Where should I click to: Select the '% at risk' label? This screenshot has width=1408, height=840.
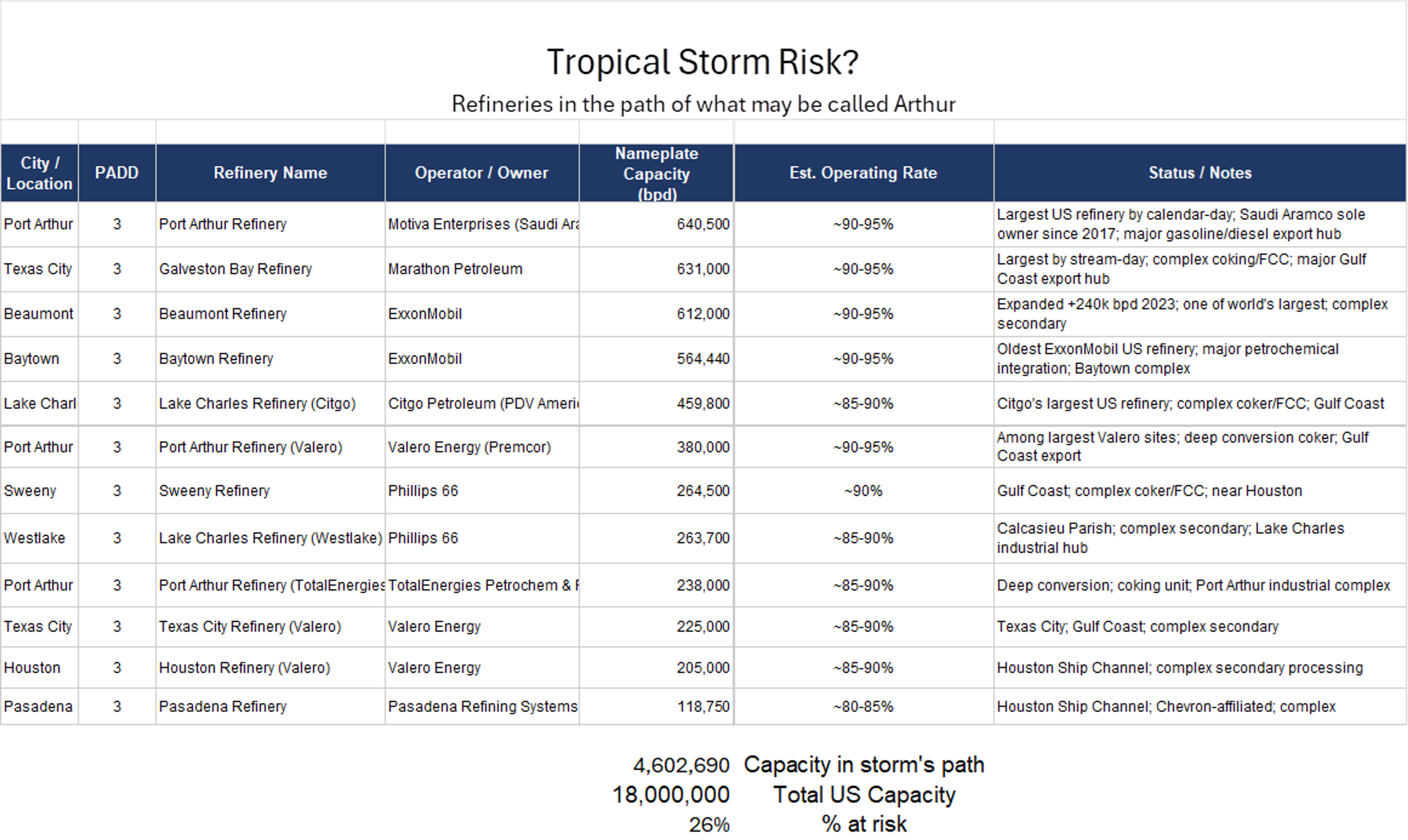tap(864, 824)
